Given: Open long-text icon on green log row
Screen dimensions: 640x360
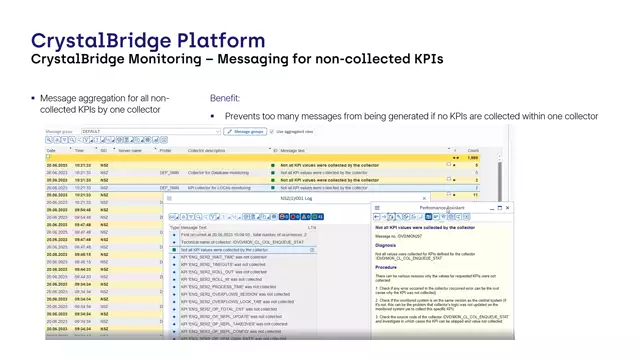Looking at the screenshot, I should 312,250.
